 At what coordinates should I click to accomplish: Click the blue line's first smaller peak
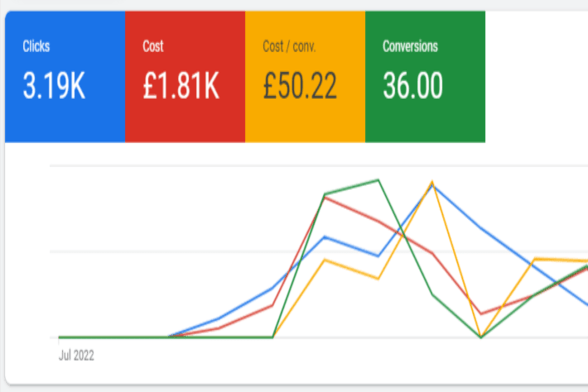[x=325, y=237]
